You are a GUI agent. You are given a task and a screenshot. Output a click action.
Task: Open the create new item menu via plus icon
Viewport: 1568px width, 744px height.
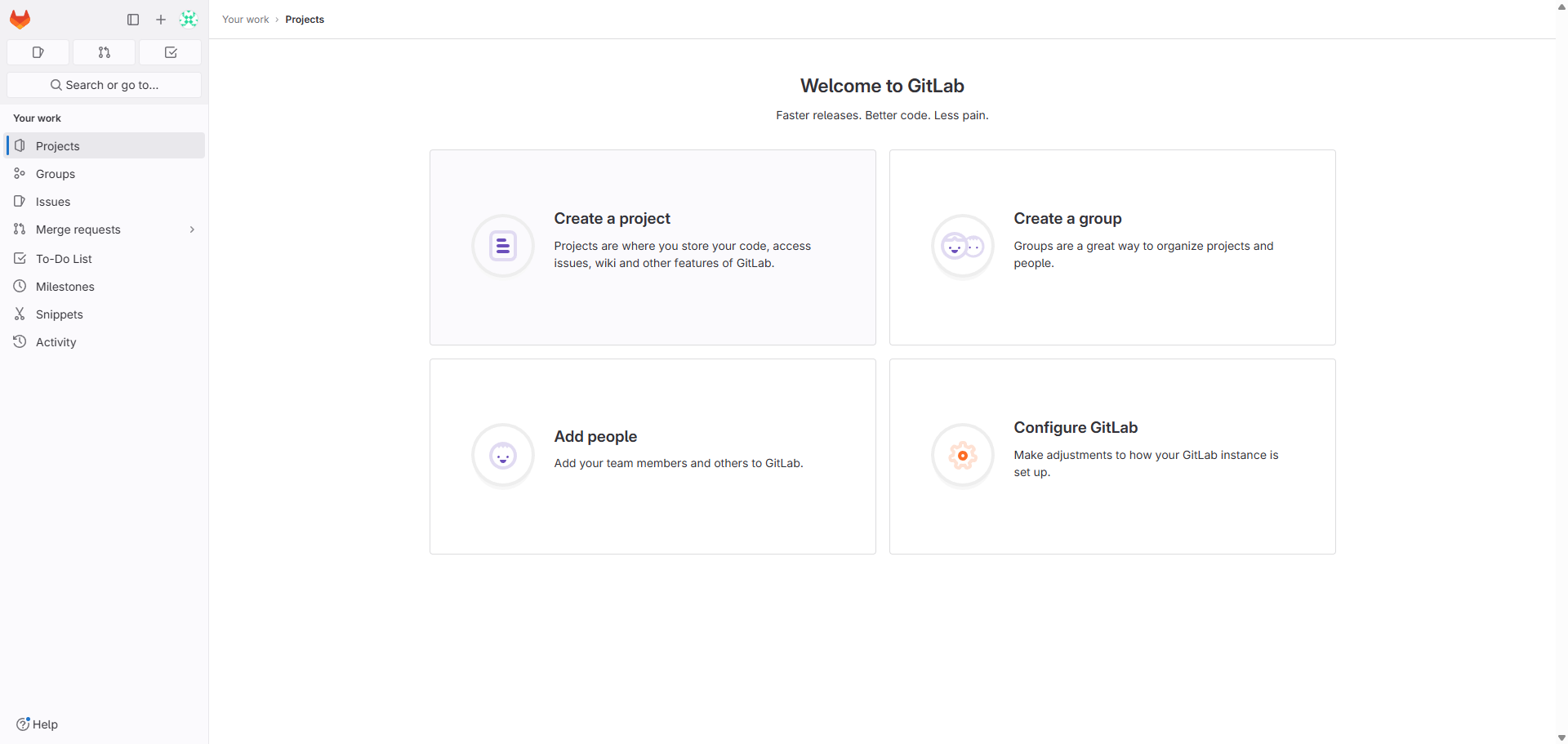(x=160, y=20)
